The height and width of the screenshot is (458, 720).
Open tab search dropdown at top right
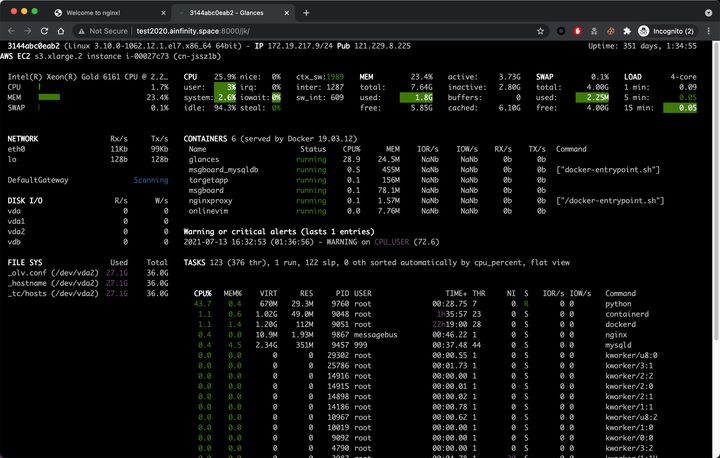point(709,13)
